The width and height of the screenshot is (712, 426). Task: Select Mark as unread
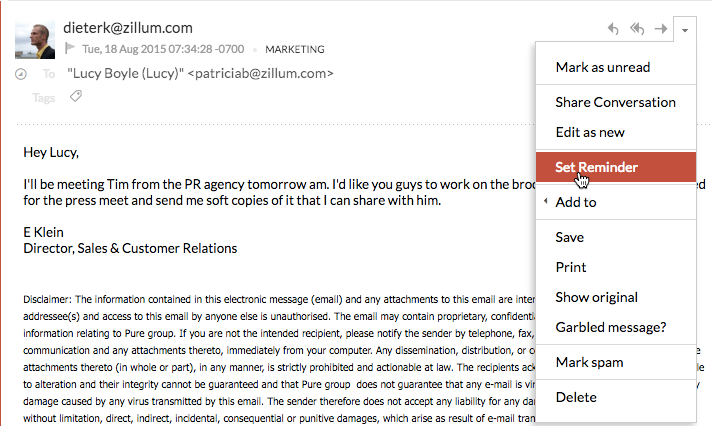603,67
